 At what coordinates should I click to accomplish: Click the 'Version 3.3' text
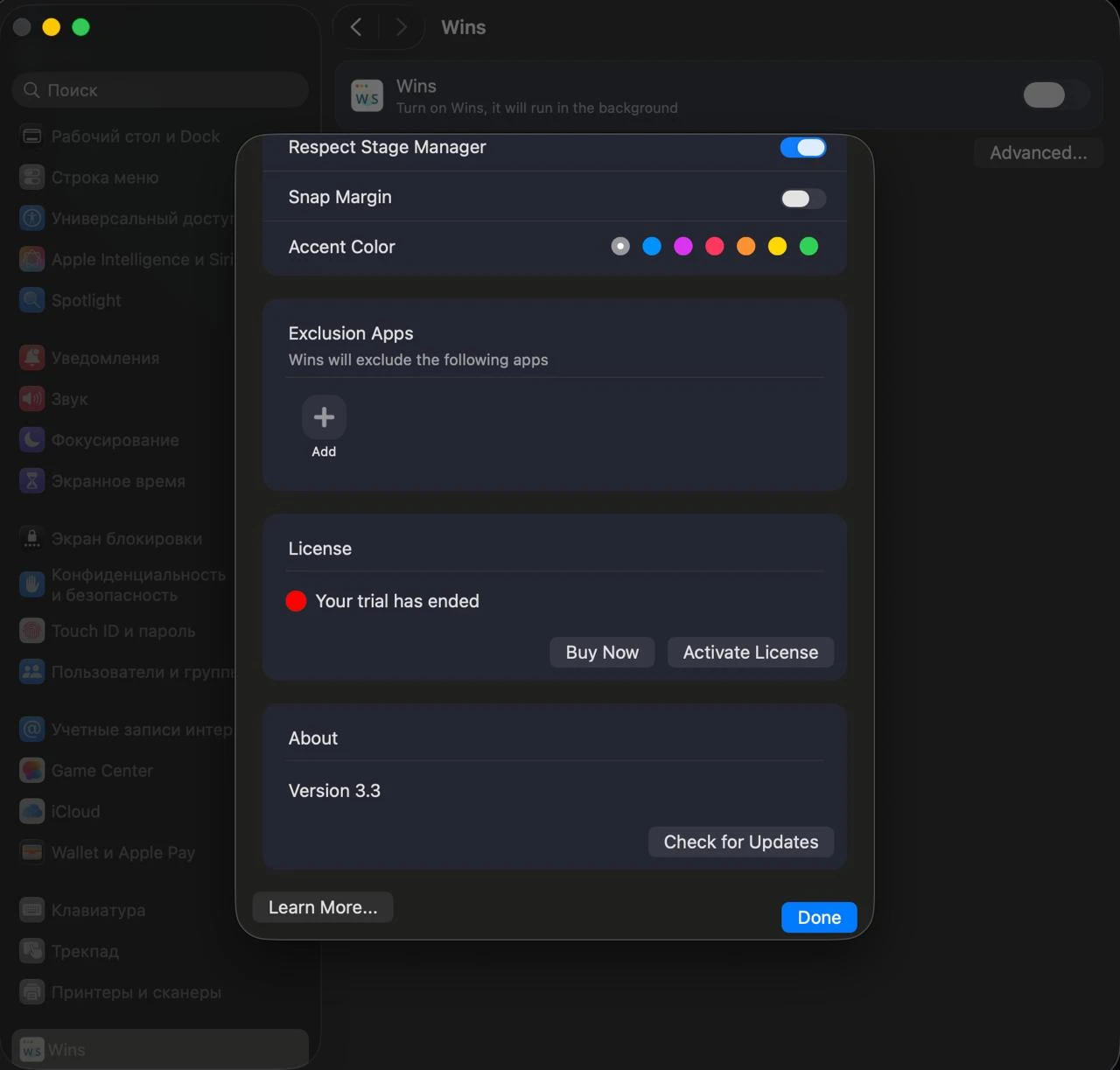coord(334,791)
